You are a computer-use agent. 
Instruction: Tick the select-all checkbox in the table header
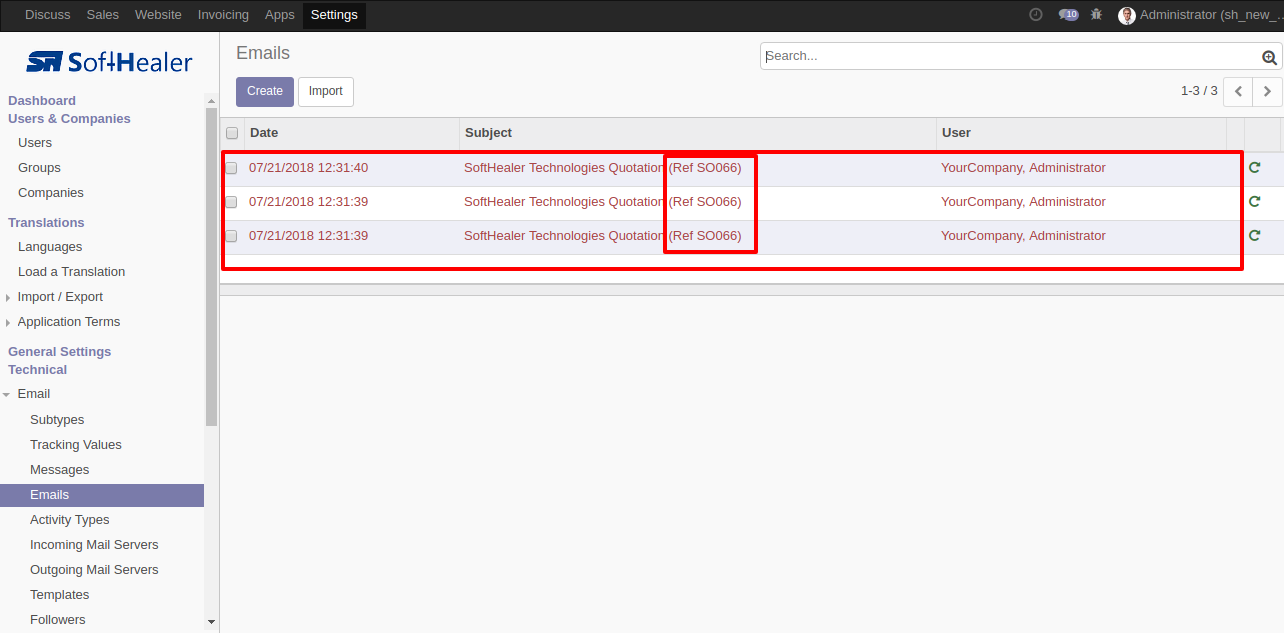pyautogui.click(x=232, y=133)
